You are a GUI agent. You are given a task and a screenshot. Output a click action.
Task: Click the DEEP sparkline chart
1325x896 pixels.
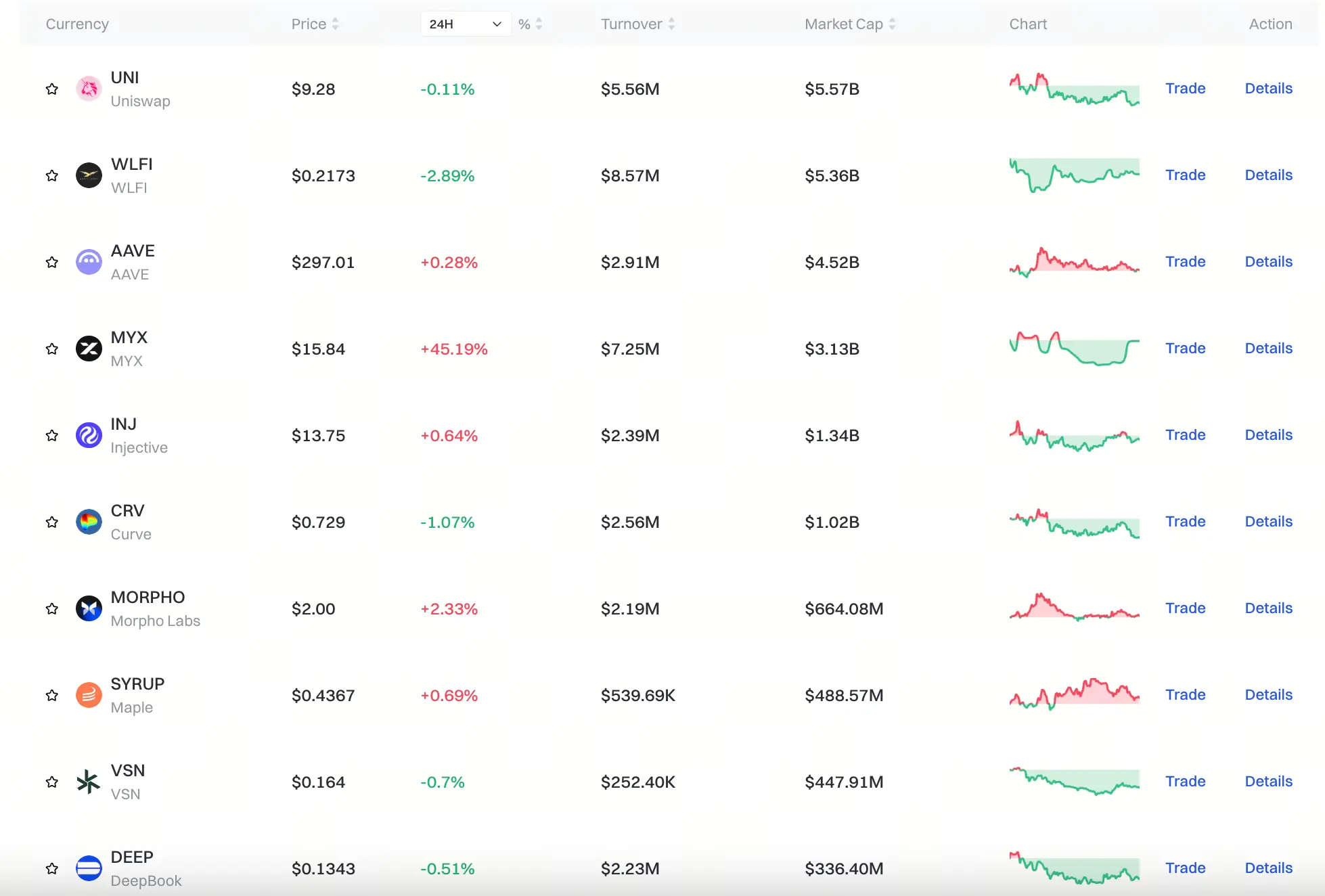[x=1074, y=868]
